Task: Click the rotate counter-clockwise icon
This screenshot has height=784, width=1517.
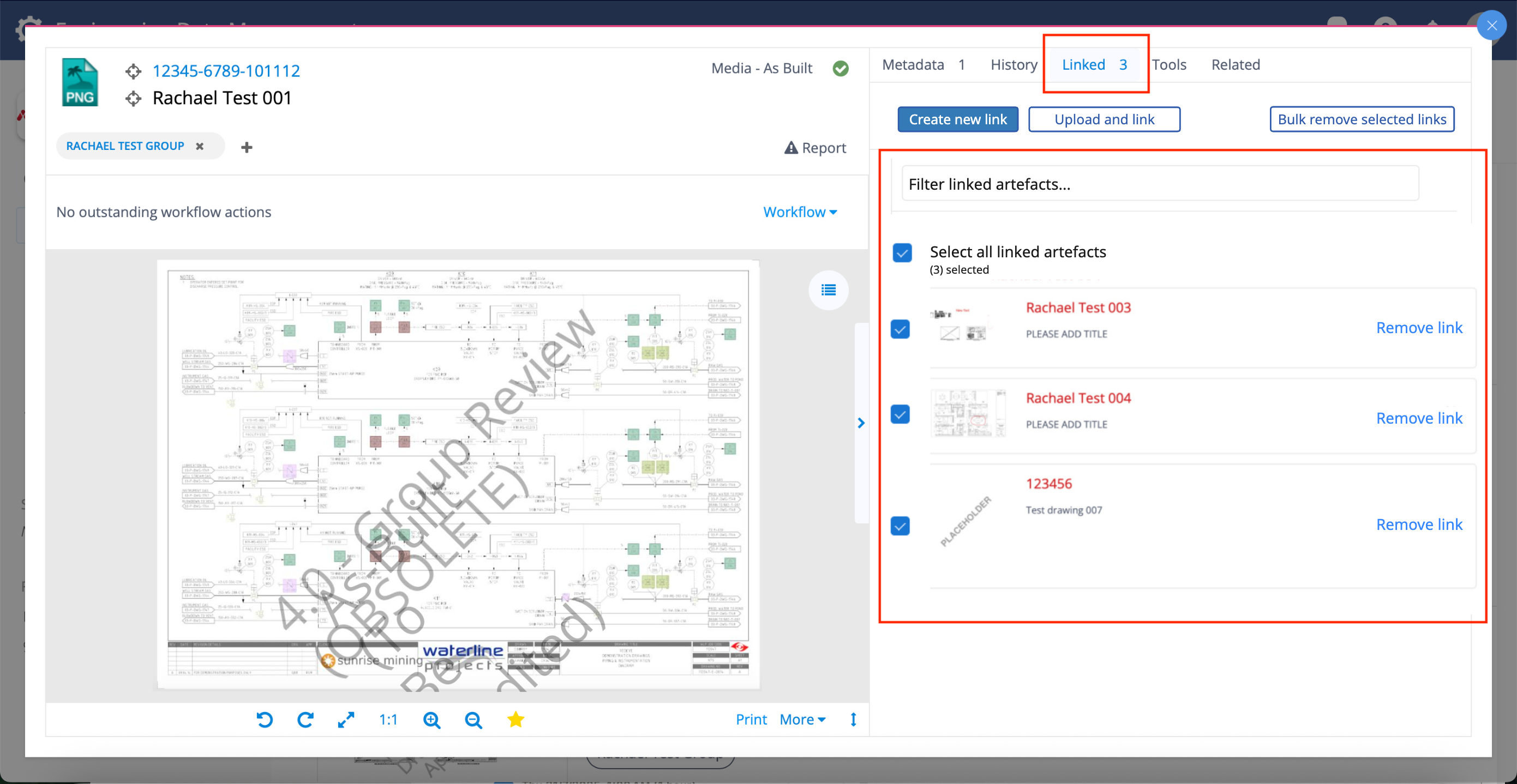Action: tap(265, 719)
